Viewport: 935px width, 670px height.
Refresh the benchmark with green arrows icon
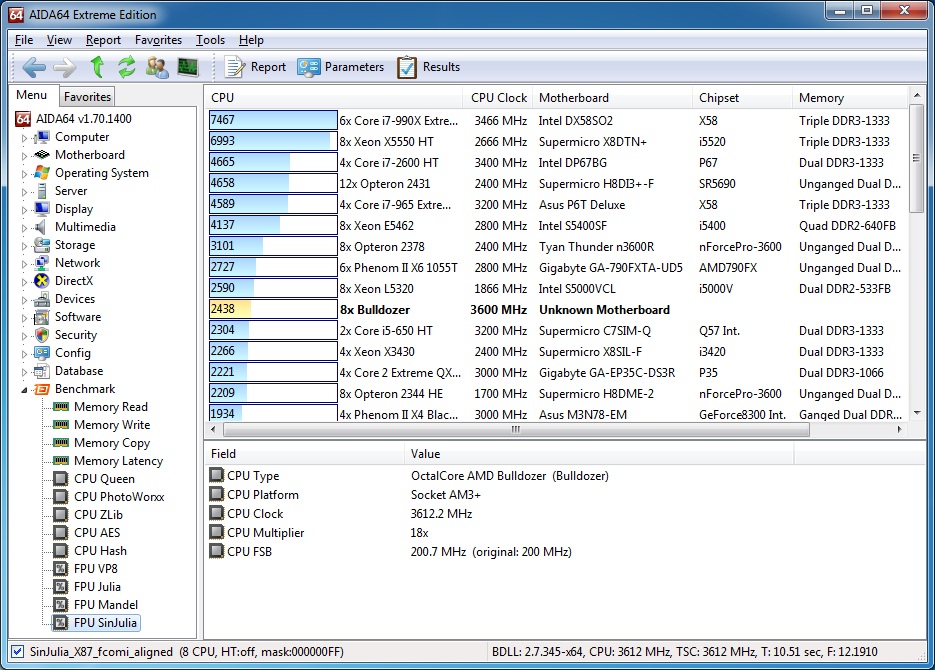click(126, 67)
